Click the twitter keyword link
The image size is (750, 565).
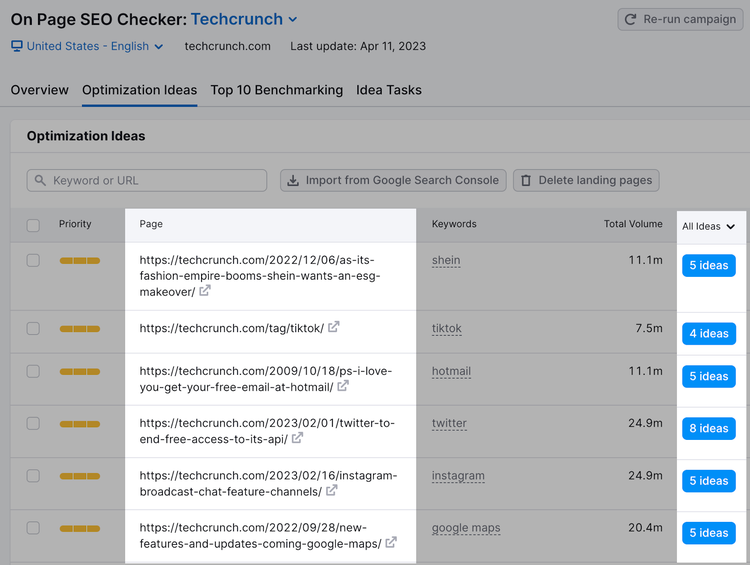pyautogui.click(x=449, y=423)
